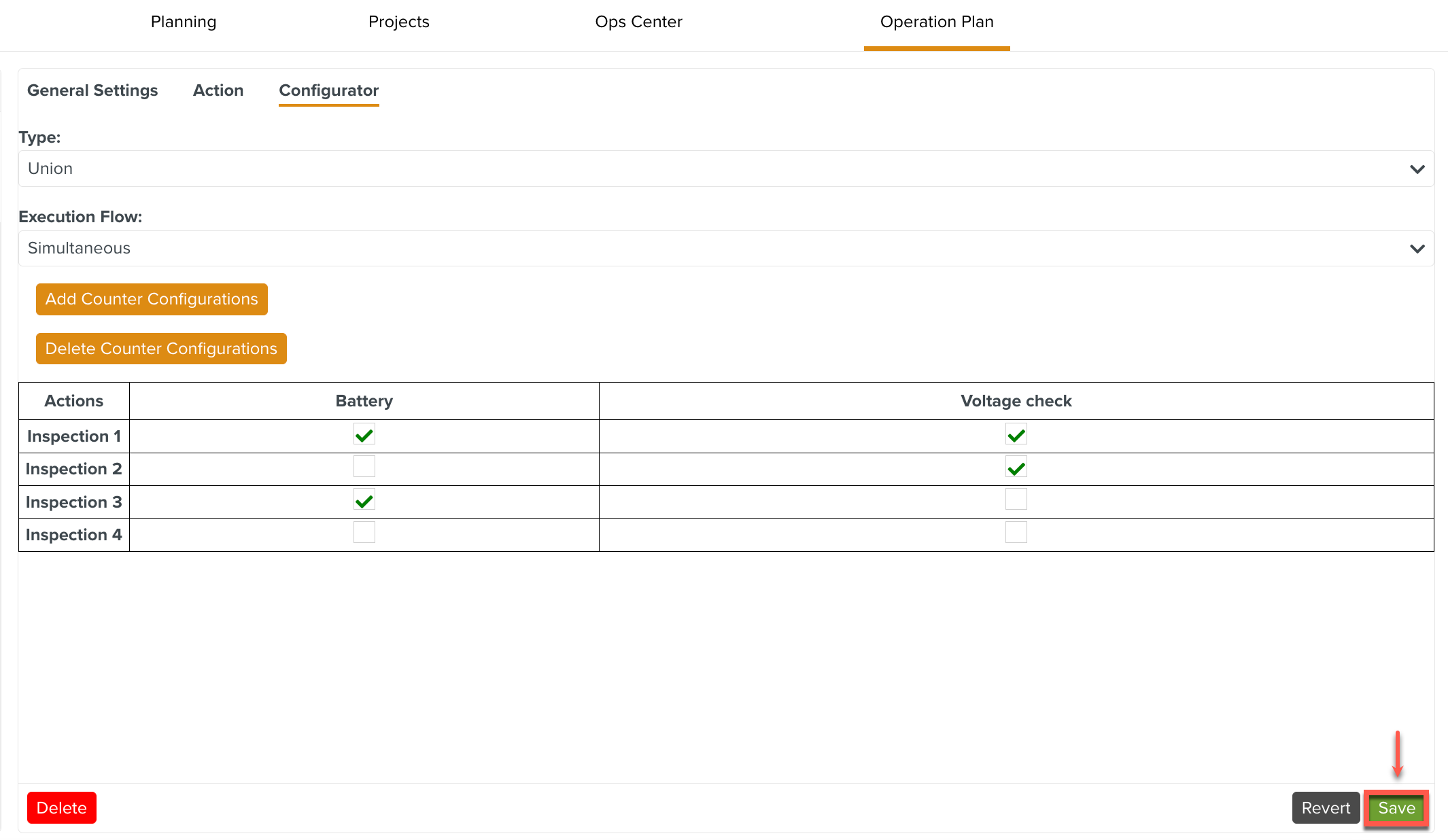Click Add Counter Configurations
This screenshot has width=1448, height=840.
click(x=151, y=299)
